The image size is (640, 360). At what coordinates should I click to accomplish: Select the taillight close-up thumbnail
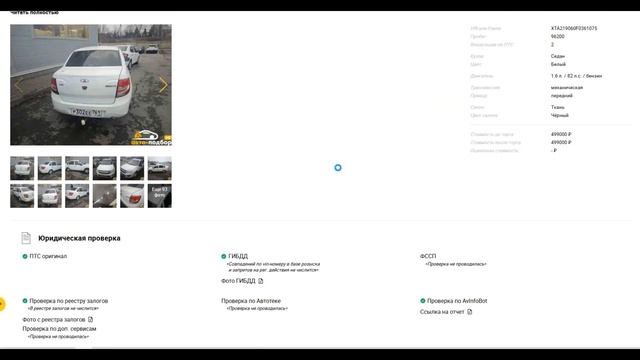(132, 196)
